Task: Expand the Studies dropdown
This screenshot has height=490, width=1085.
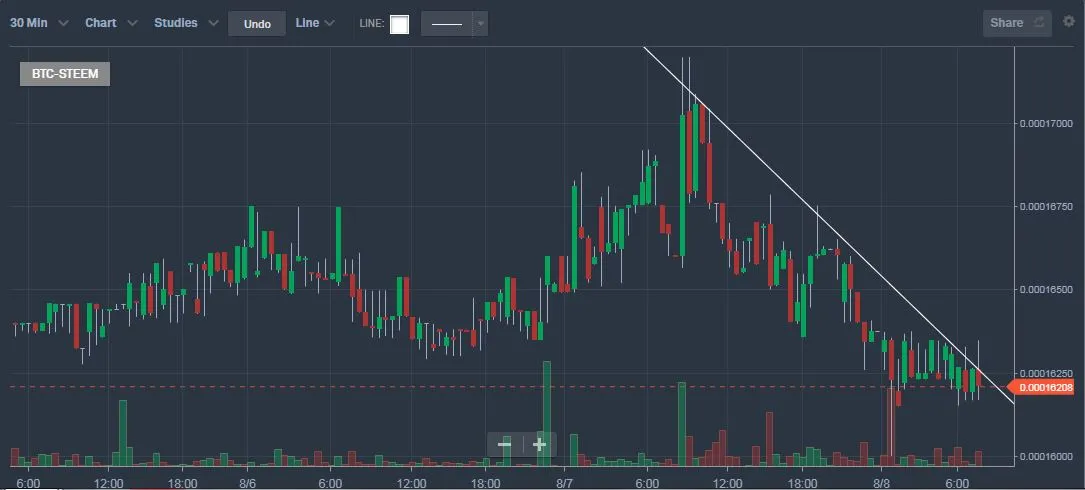Action: (x=185, y=23)
